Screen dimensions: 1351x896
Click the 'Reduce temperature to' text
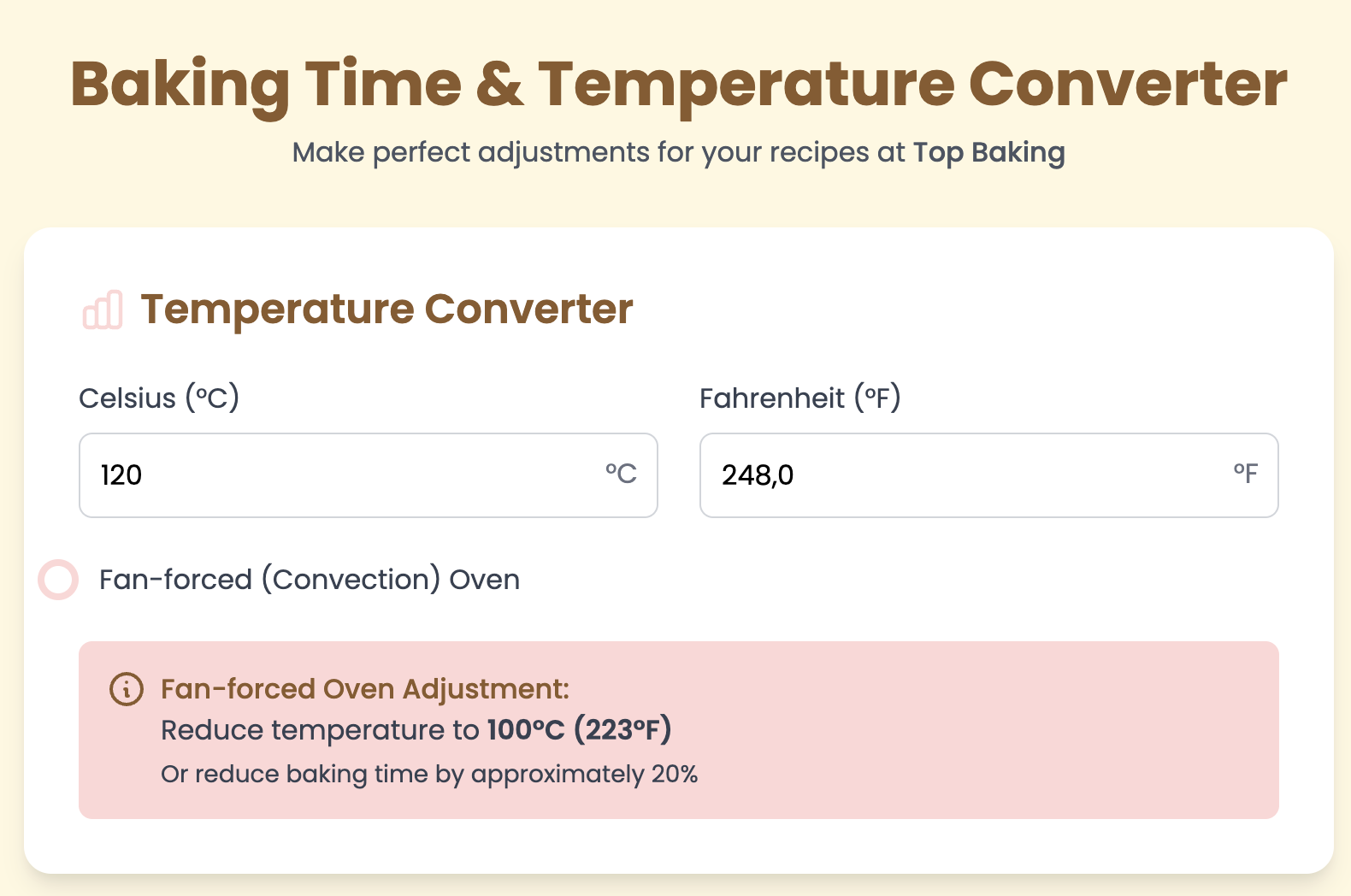point(320,730)
